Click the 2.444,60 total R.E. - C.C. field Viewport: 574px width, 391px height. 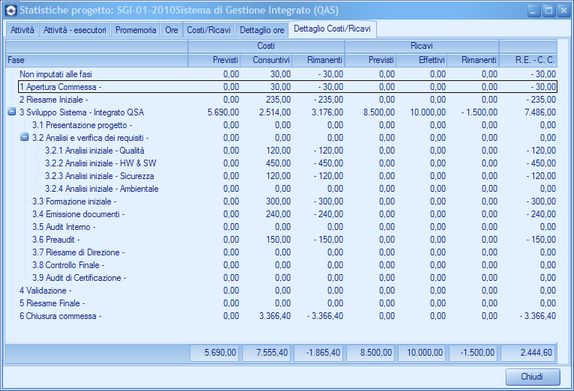[x=527, y=353]
